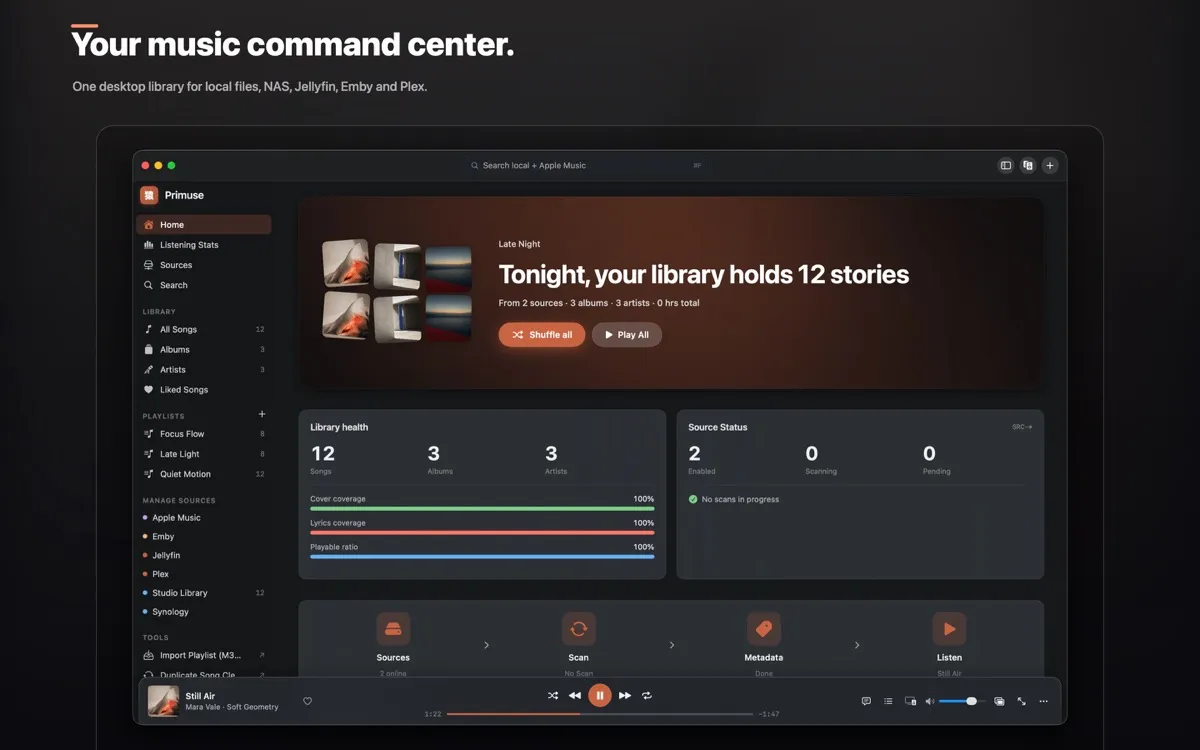Add a new playlist with the plus icon
The width and height of the screenshot is (1200, 750).
pyautogui.click(x=262, y=414)
